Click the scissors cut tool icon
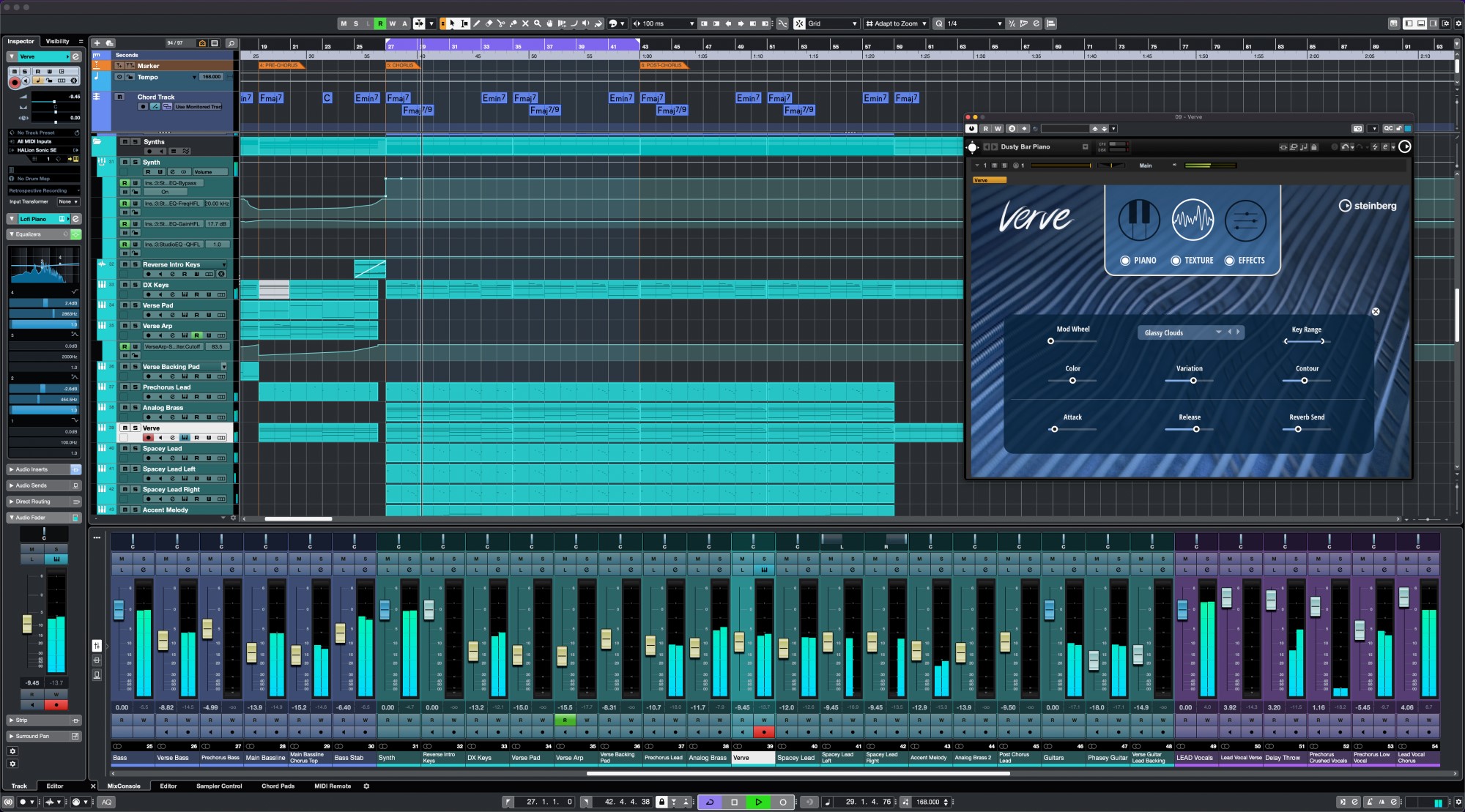The height and width of the screenshot is (812, 1465). (501, 23)
